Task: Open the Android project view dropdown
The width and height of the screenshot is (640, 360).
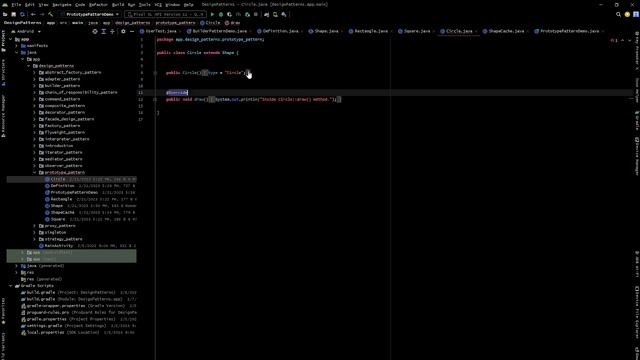Action: 26,31
